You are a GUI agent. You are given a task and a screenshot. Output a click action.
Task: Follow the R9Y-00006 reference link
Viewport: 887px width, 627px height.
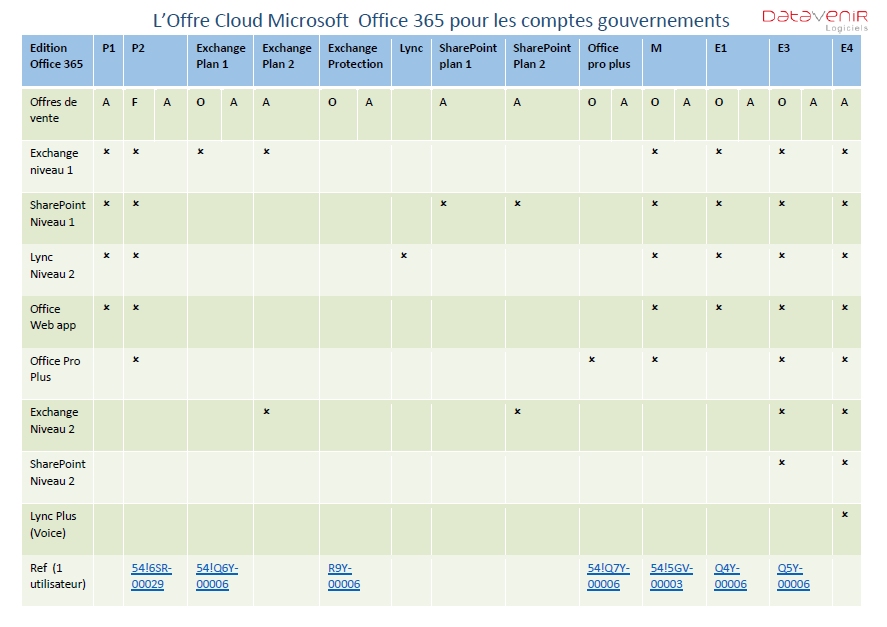(344, 576)
